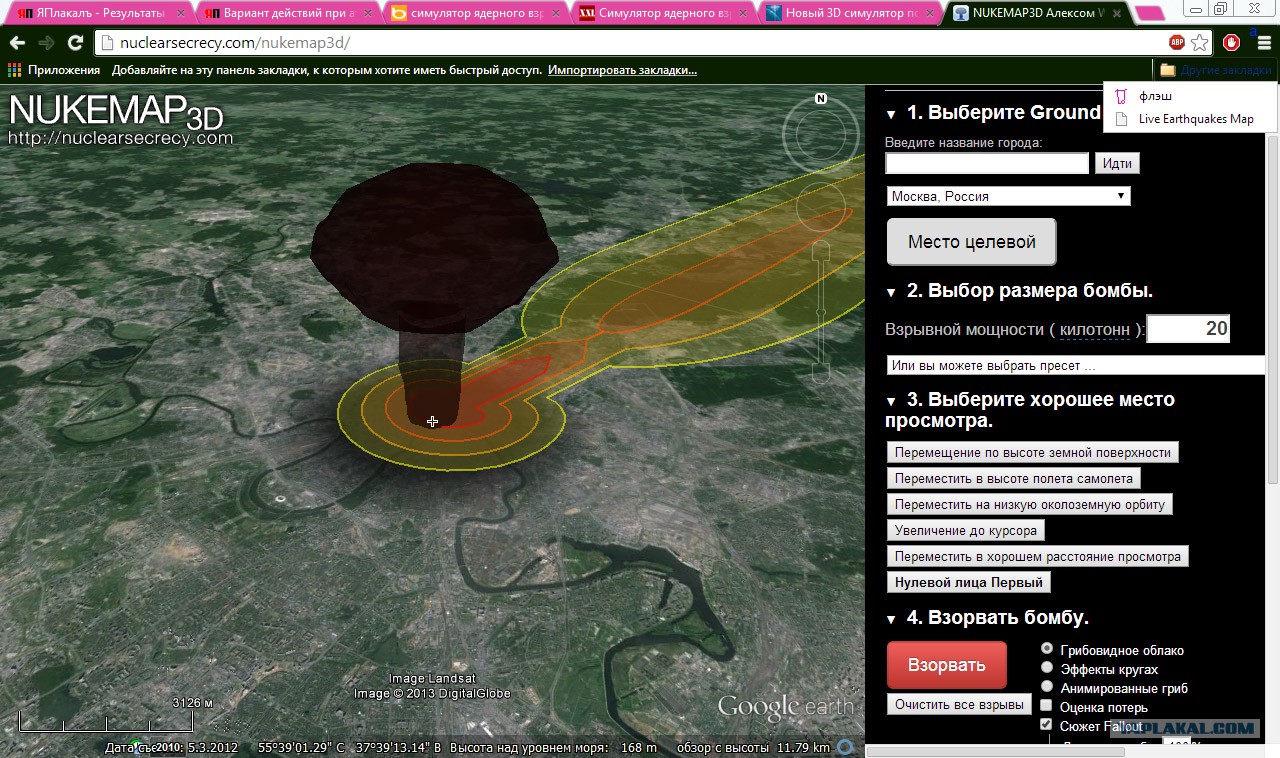Collapse section 2 Выбор размера бомбы
Viewport: 1280px width, 758px height.
coord(892,292)
